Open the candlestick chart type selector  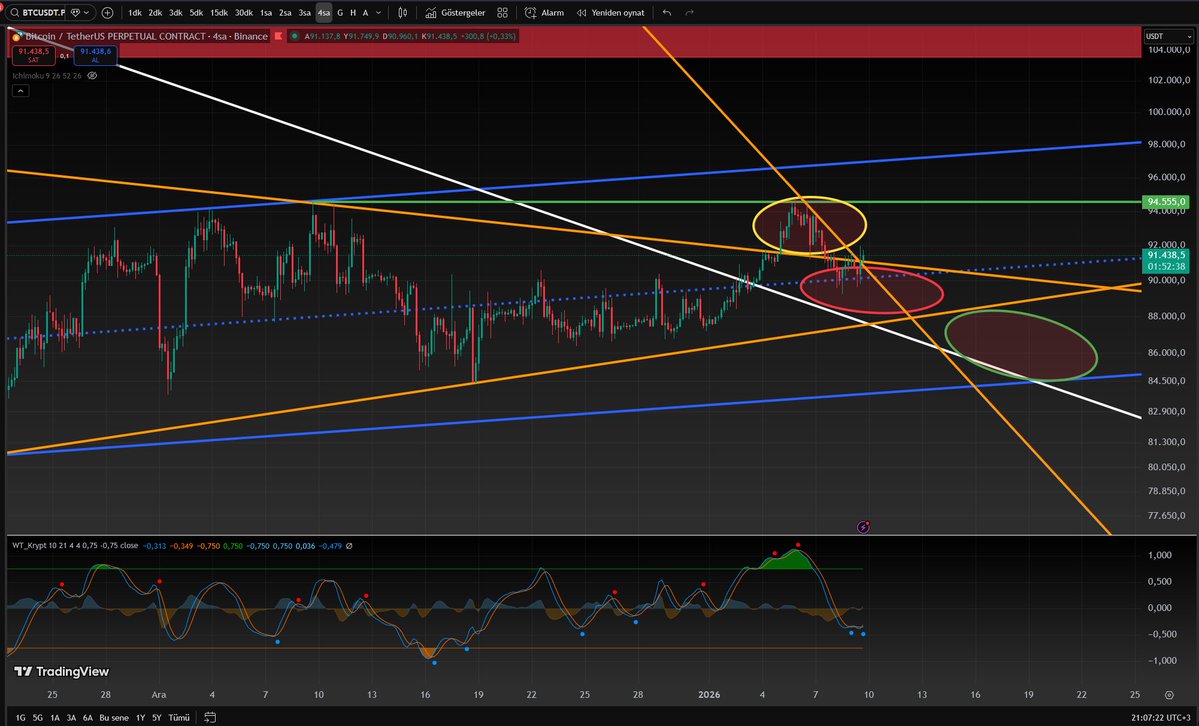403,13
